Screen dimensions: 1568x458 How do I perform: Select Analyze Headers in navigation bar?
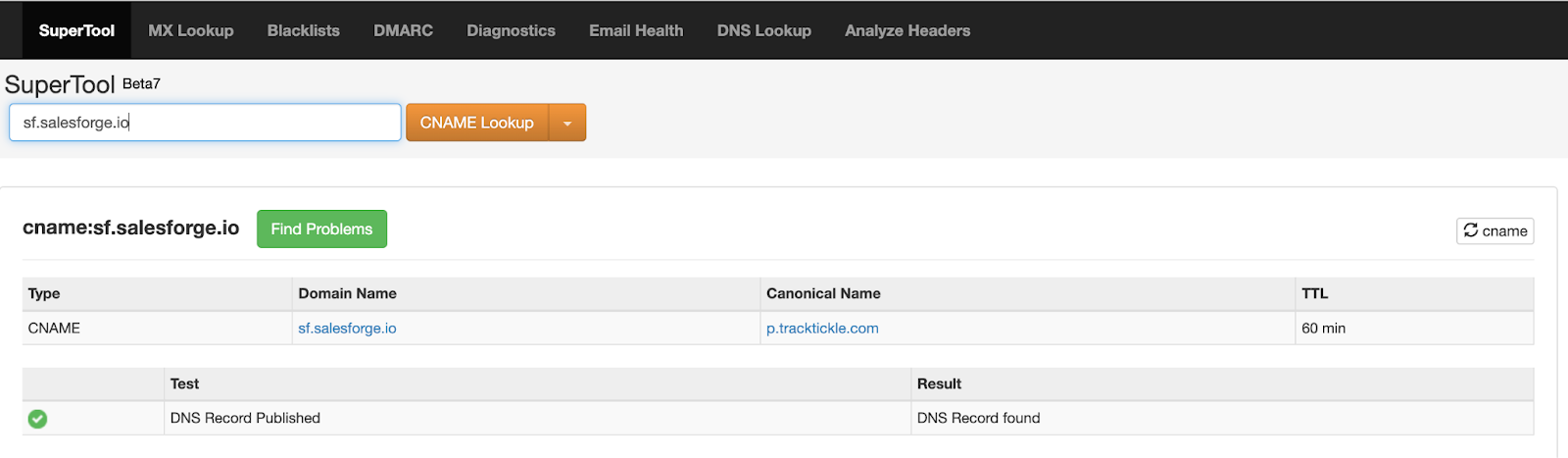(907, 30)
